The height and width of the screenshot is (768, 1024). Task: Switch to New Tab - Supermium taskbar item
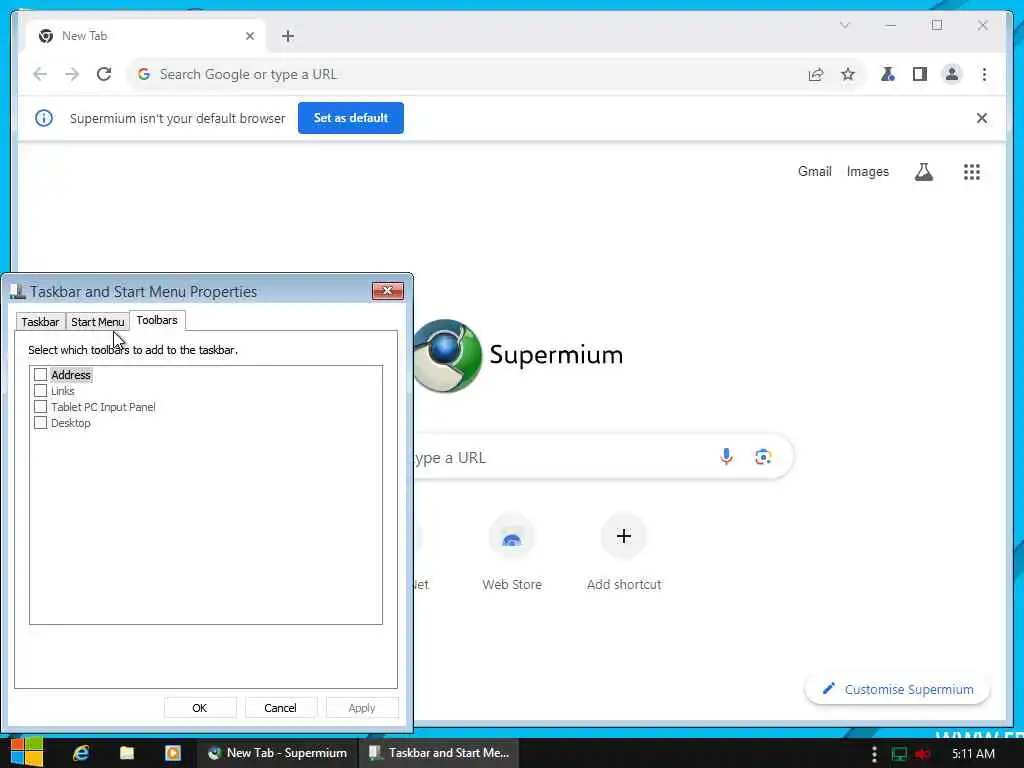(x=278, y=753)
